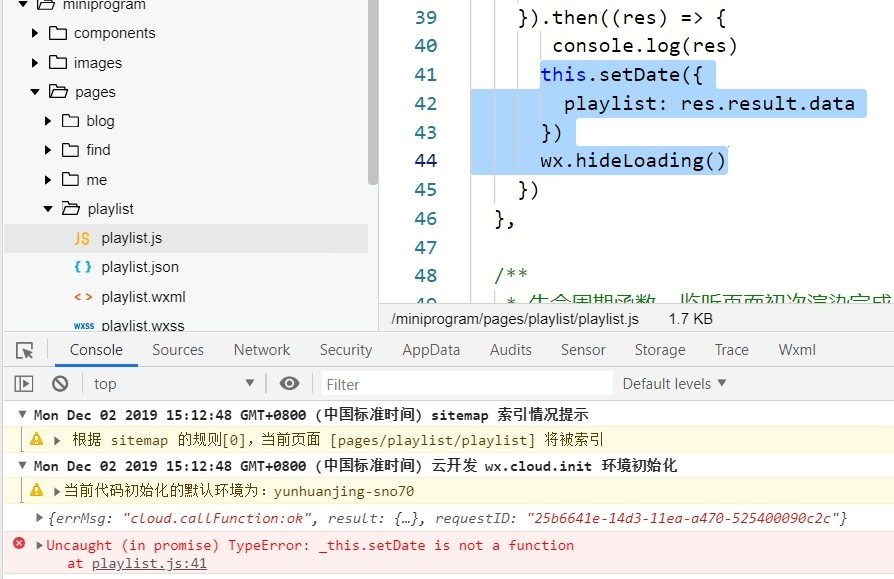Switch to the Sources tab
Image resolution: width=894 pixels, height=579 pixels.
coord(178,350)
